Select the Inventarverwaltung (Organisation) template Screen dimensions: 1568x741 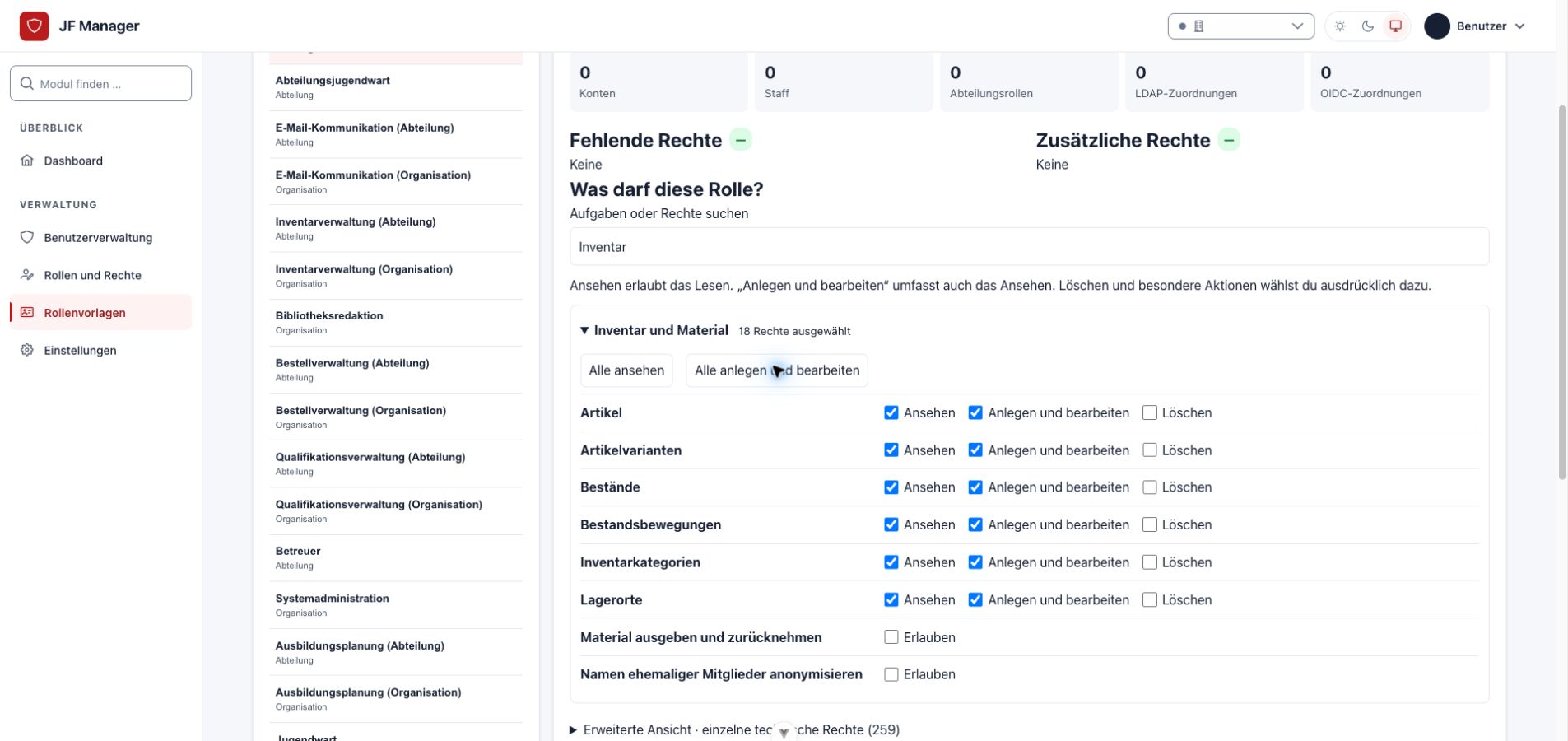click(396, 276)
